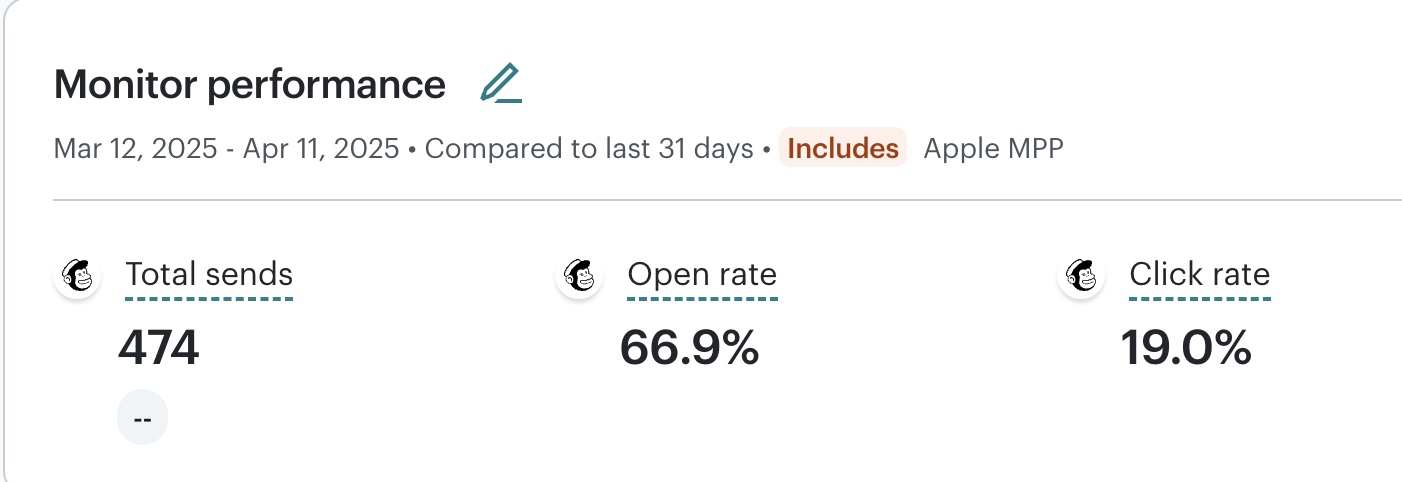Open the Open rate metric label
The width and height of the screenshot is (1402, 482).
pos(702,275)
